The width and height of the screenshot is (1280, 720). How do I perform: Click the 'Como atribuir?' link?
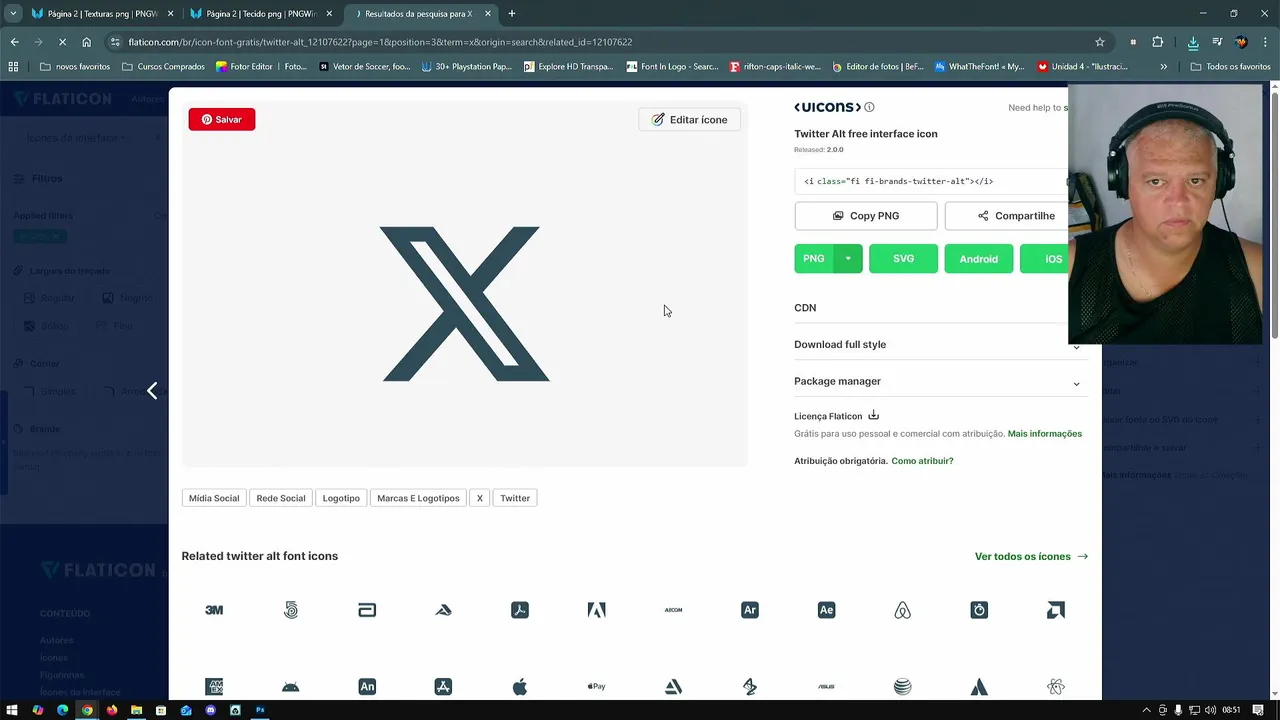[x=922, y=461]
